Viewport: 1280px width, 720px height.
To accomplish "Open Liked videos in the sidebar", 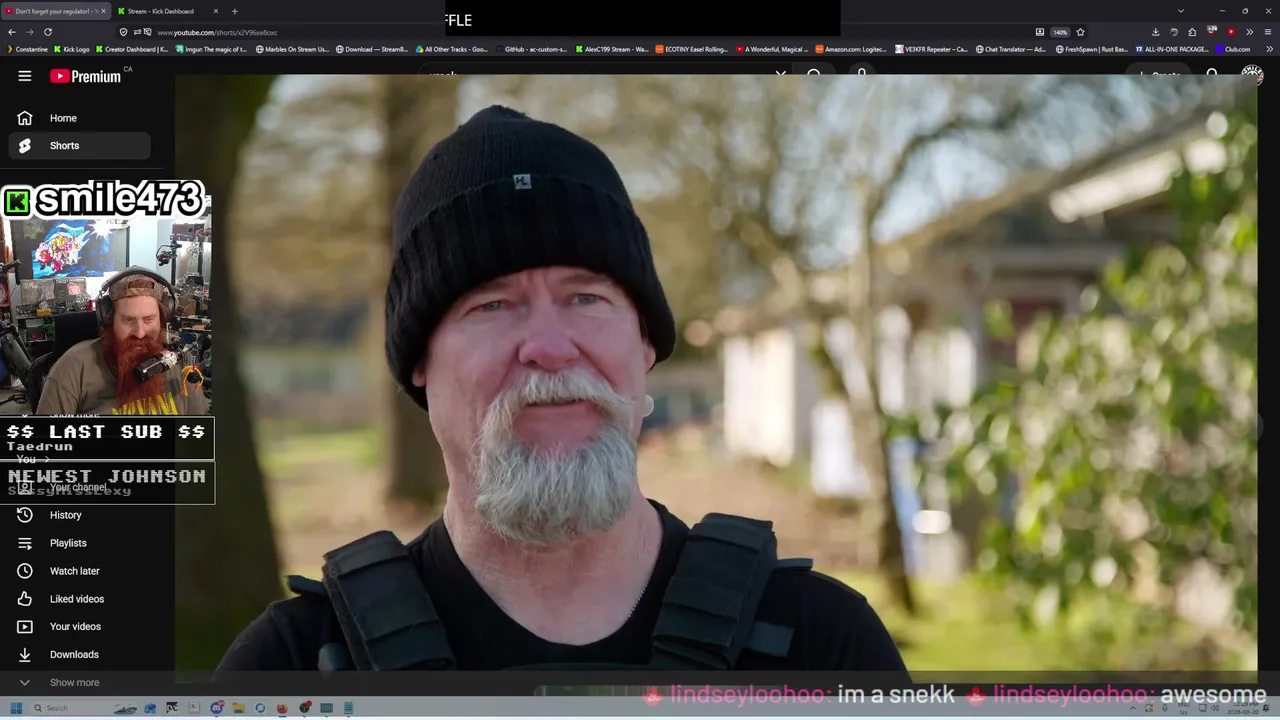I will tap(80, 599).
